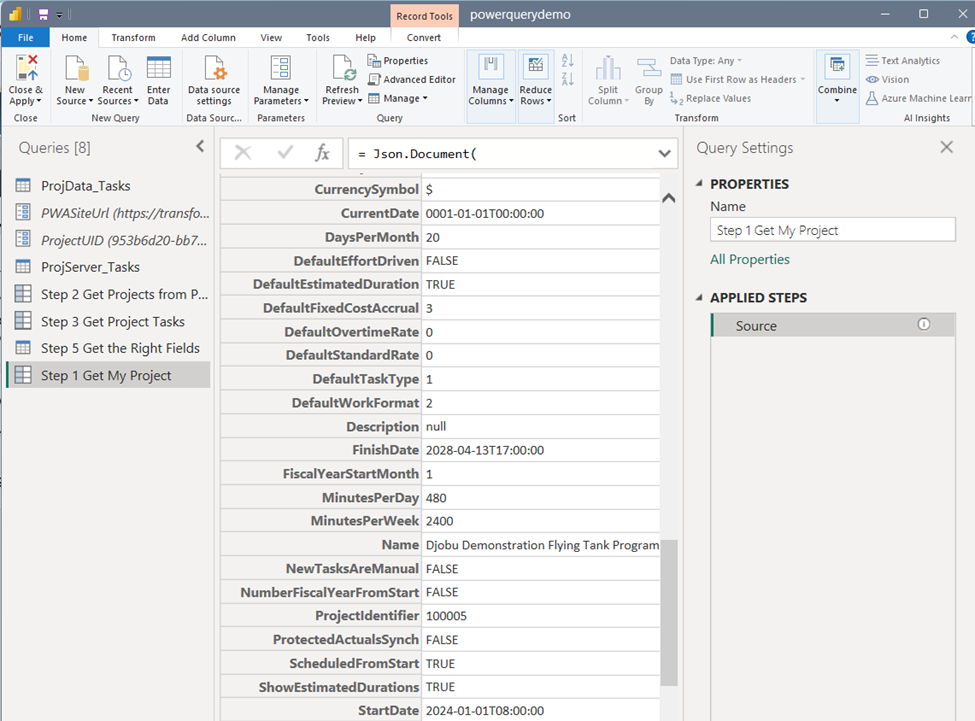Click Manage Parameters icon

tap(280, 68)
